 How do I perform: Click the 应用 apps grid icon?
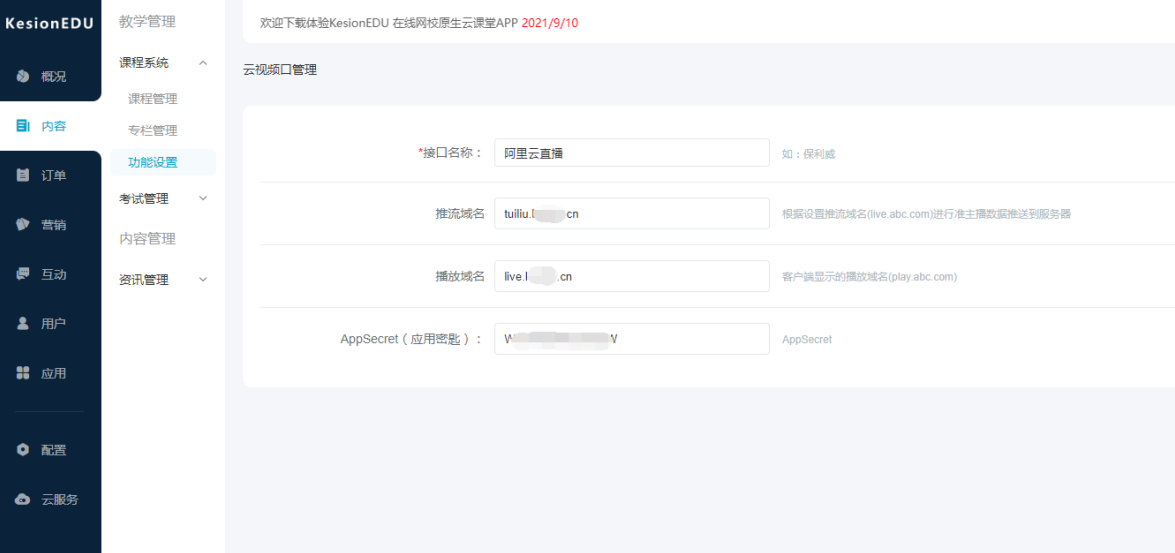23,373
